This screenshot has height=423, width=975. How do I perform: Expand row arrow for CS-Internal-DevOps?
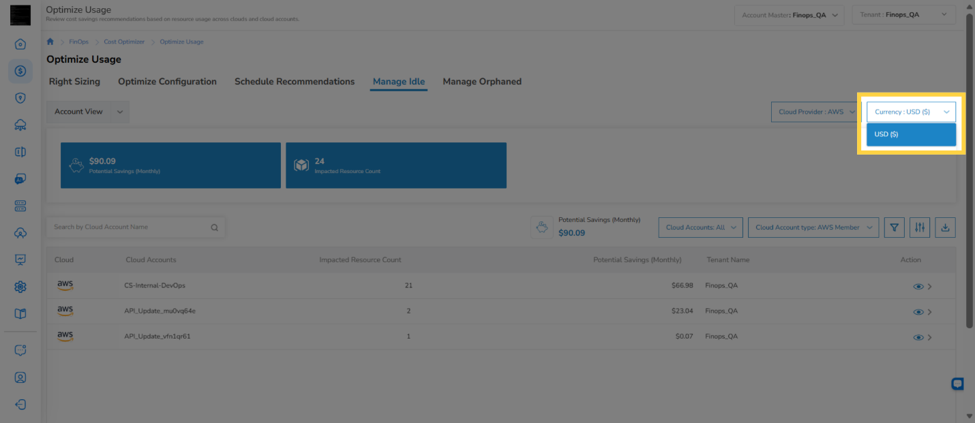[x=930, y=287]
